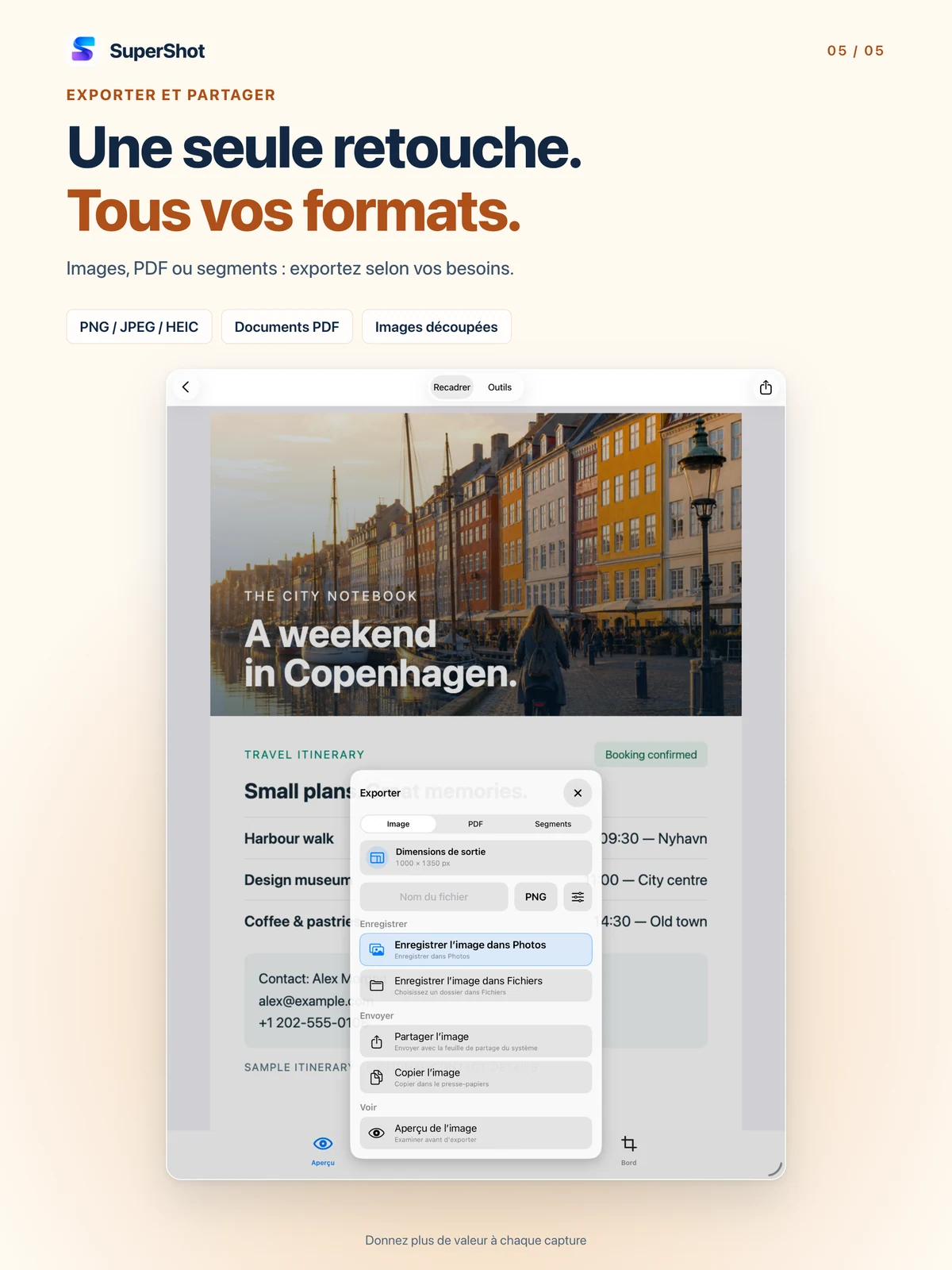This screenshot has height=1270, width=952.
Task: Close the Exporter panel
Action: [x=578, y=793]
